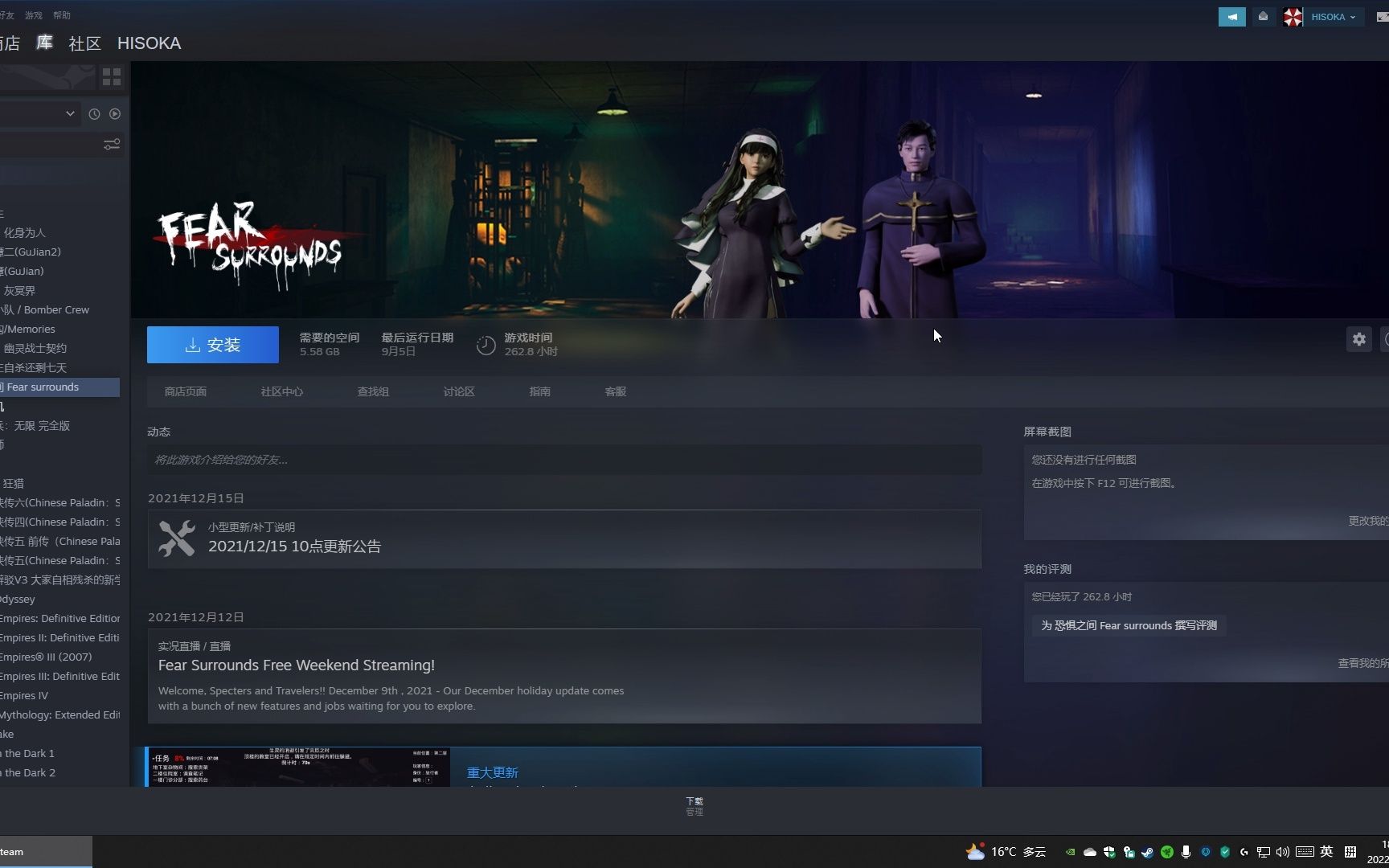Open 客服 support link
The height and width of the screenshot is (868, 1389).
coord(616,391)
